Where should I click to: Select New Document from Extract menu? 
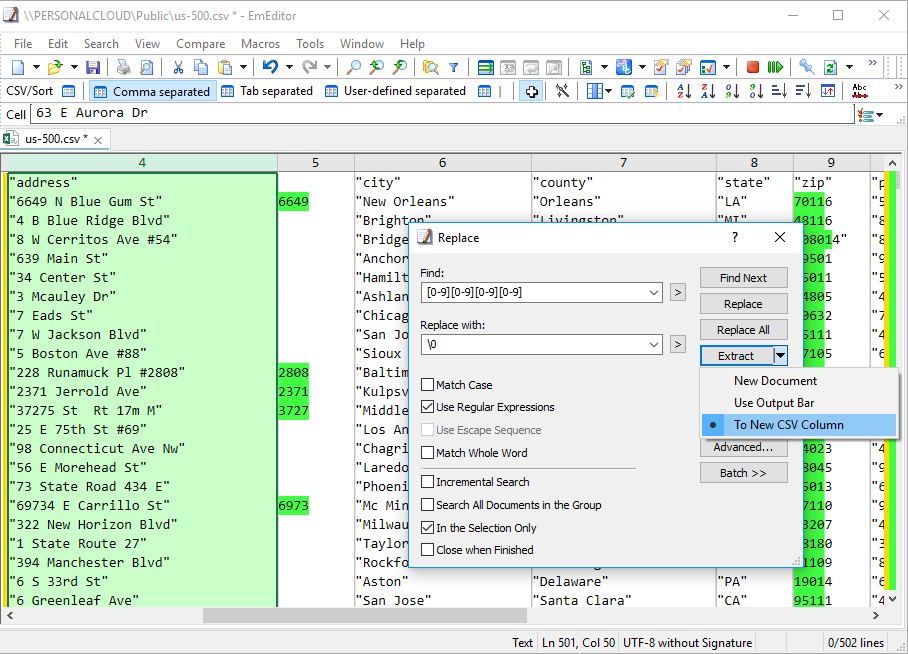(799, 381)
